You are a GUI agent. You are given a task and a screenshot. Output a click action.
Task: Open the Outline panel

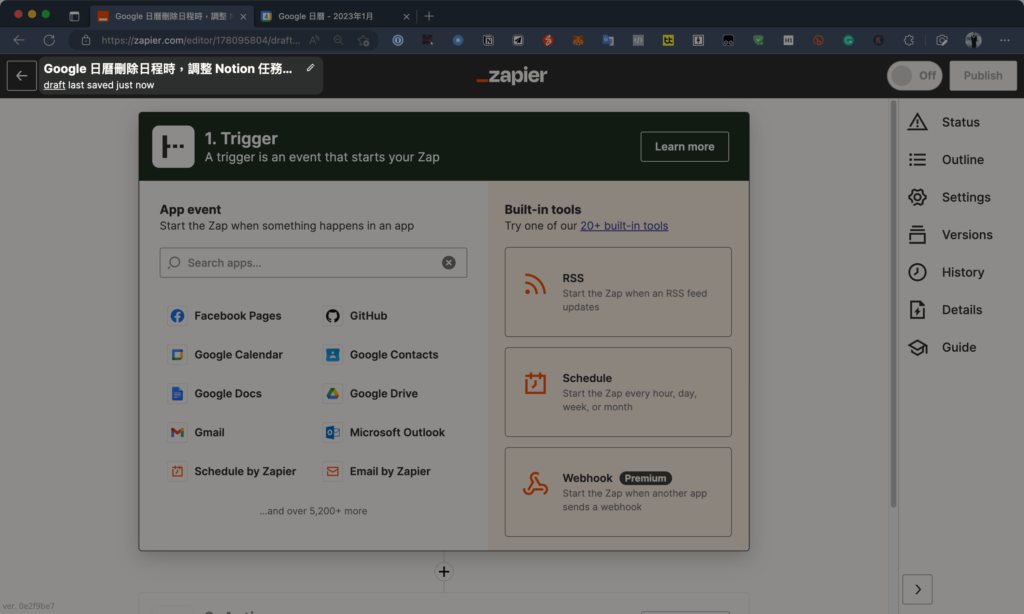(946, 159)
